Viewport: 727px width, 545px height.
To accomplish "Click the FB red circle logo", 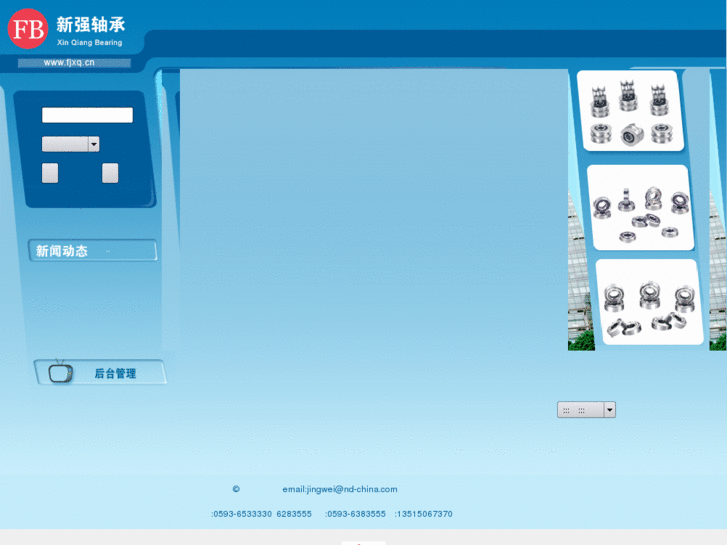I will point(28,29).
